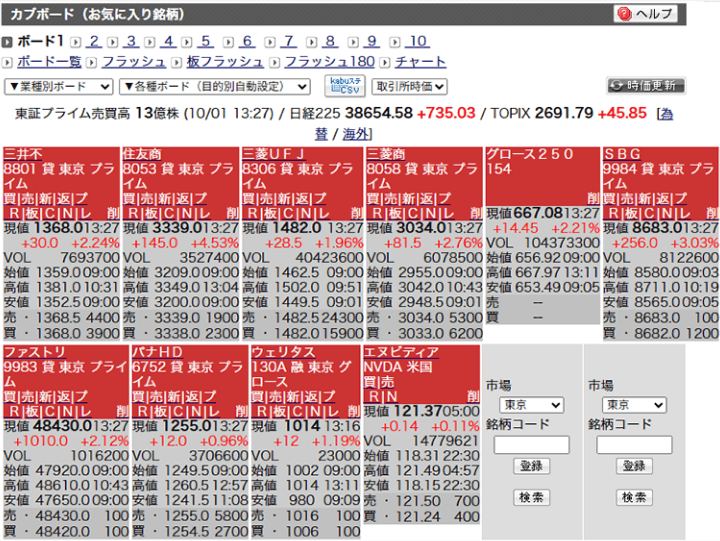Screen dimensions: 720x541
Task: Switch to board 4
Action: pos(168,41)
